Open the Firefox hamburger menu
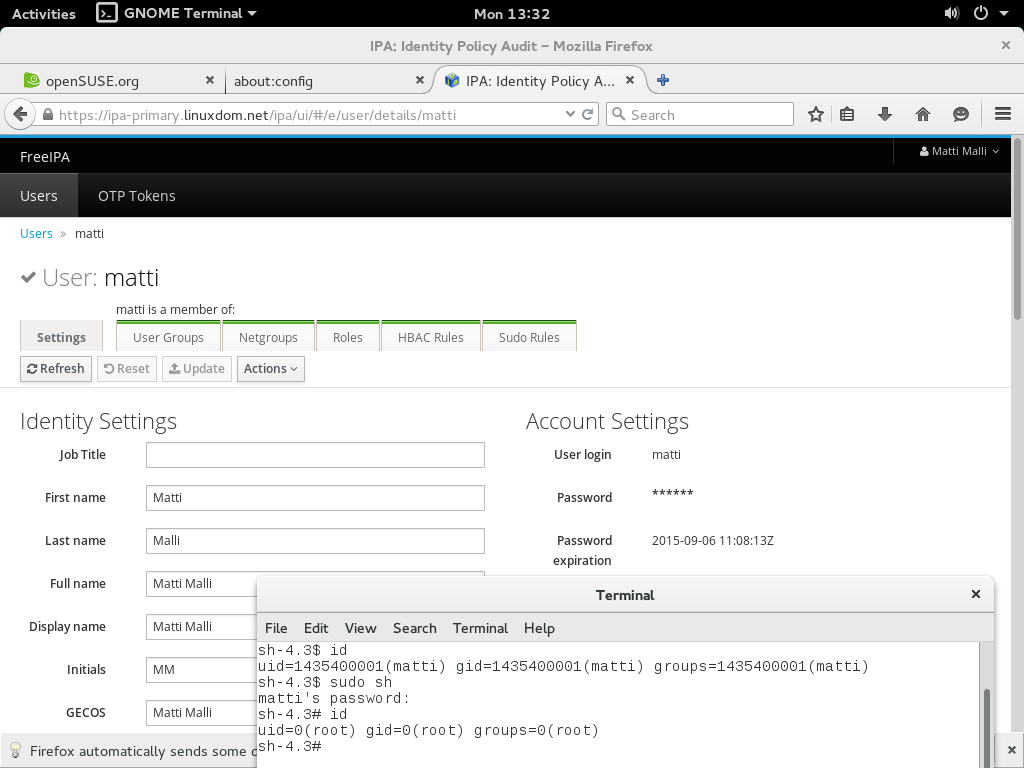The height and width of the screenshot is (768, 1024). tap(1002, 114)
